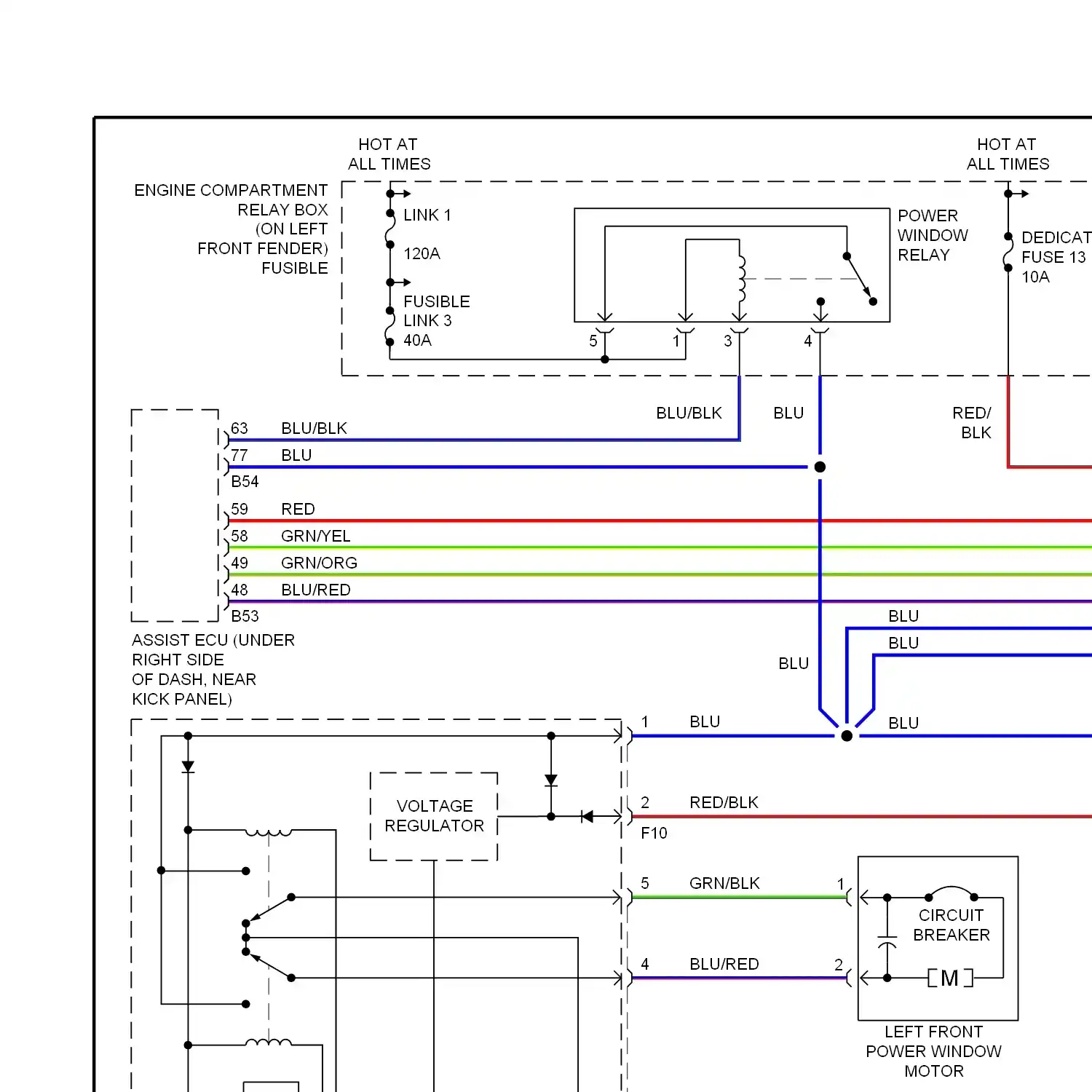This screenshot has width=1092, height=1092.
Task: Click the ASSIST ECU location description
Action: (213, 669)
